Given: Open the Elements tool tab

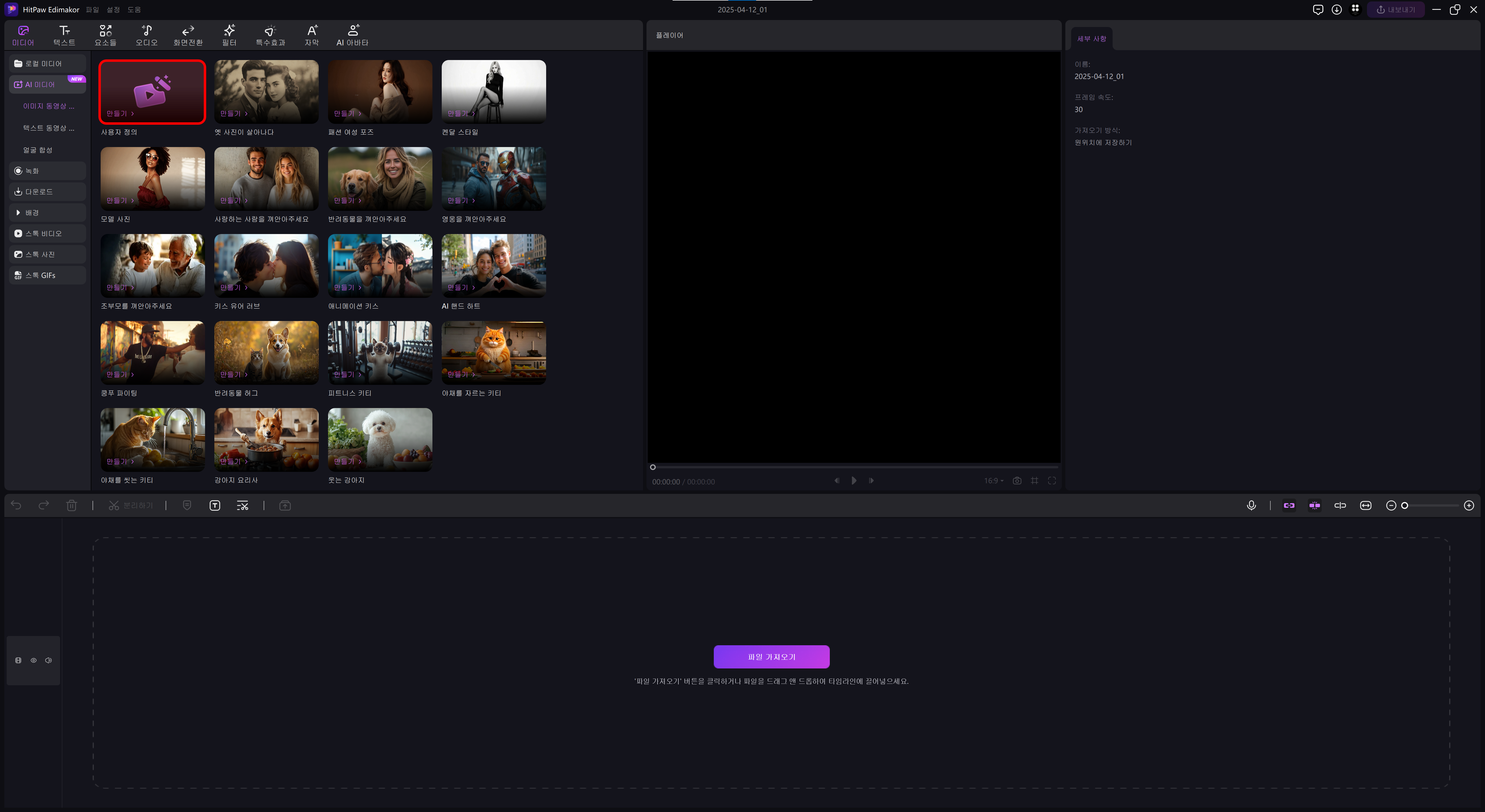Looking at the screenshot, I should coord(106,35).
